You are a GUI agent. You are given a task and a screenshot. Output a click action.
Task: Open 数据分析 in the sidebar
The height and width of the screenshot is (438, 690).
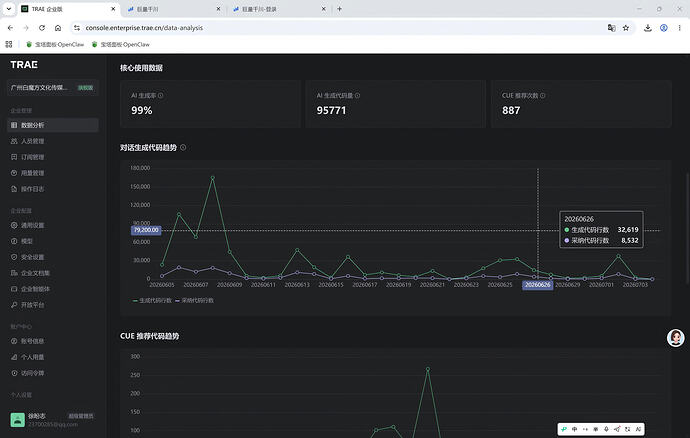pos(53,125)
